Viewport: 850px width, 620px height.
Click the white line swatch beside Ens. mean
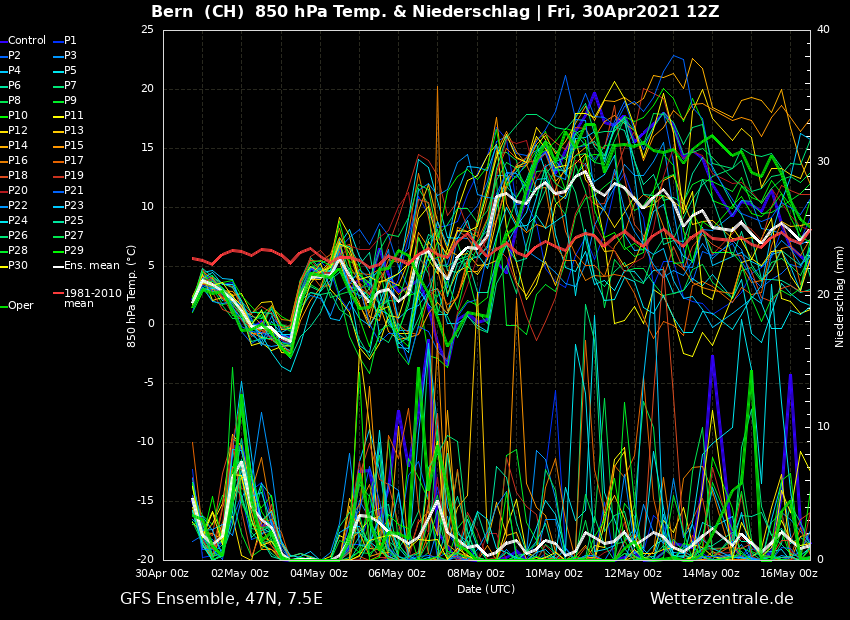point(58,266)
